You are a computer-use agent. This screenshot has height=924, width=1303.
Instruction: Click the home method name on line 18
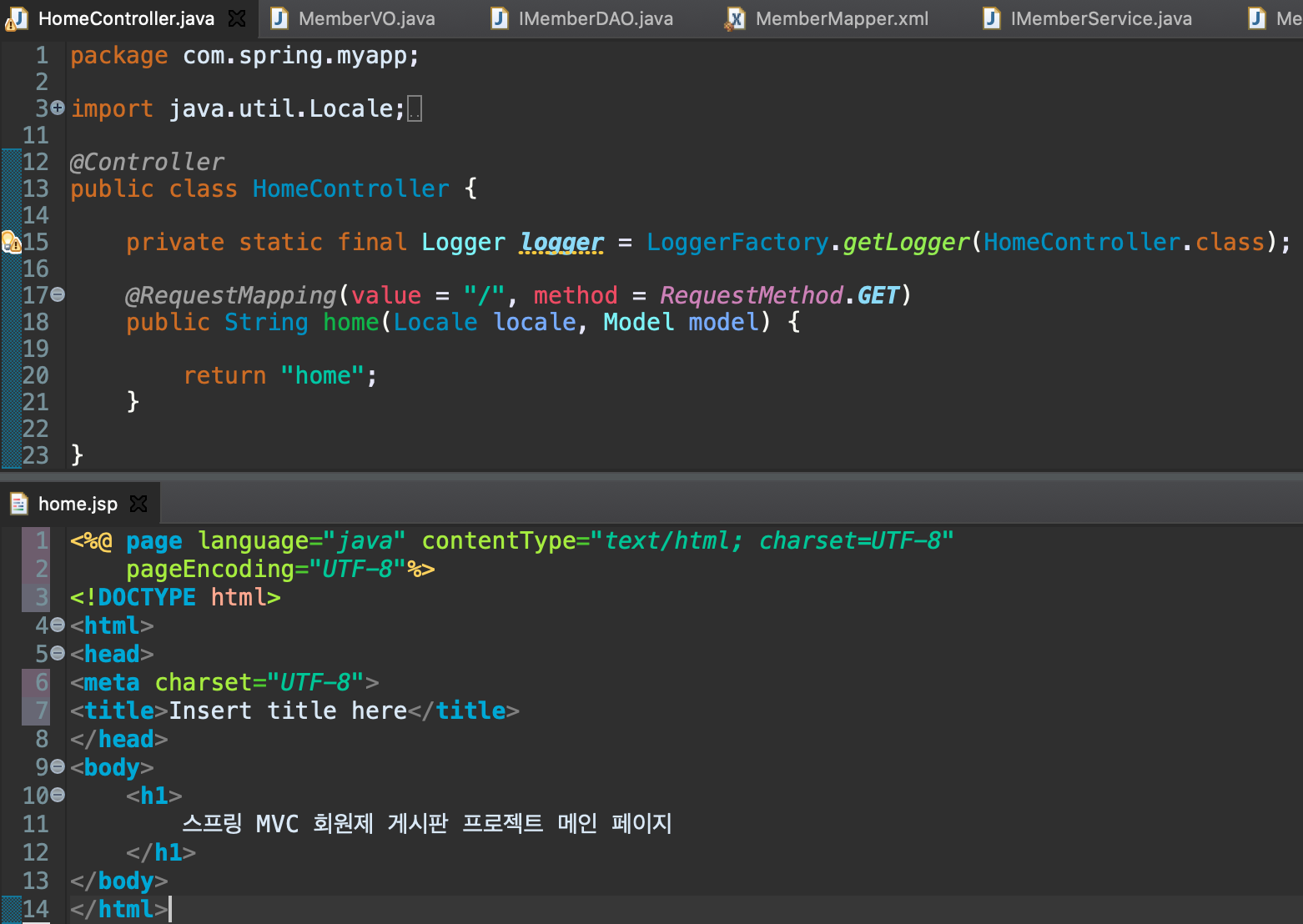pos(350,322)
